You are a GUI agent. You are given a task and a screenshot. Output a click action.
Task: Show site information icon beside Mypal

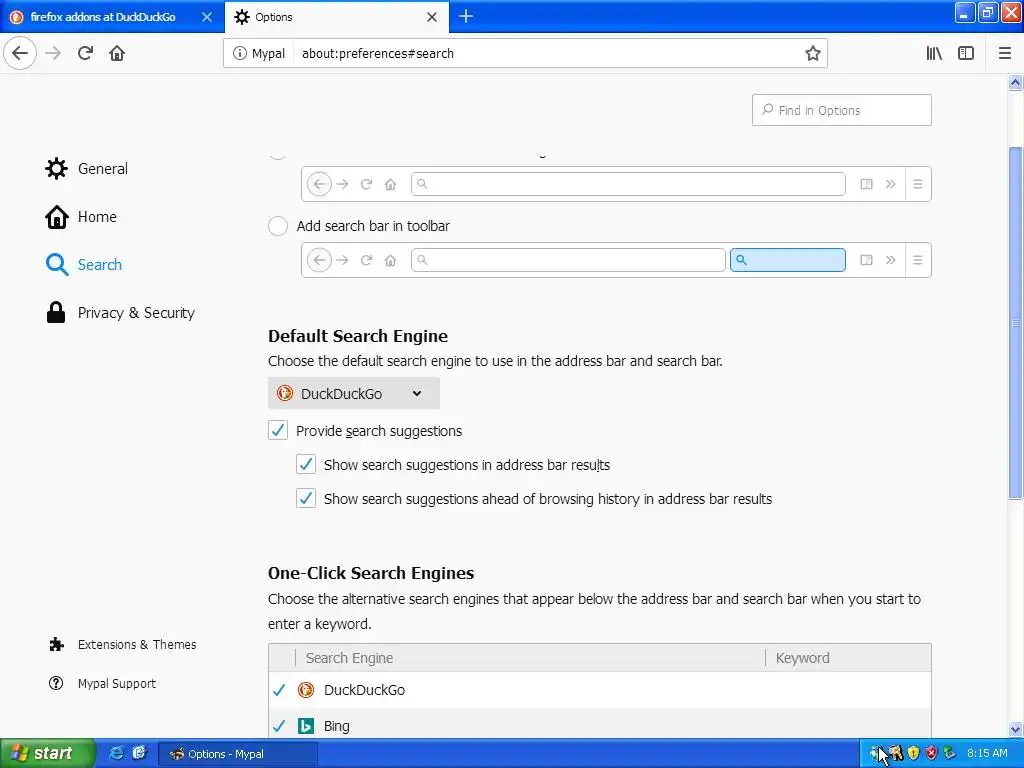coord(240,53)
